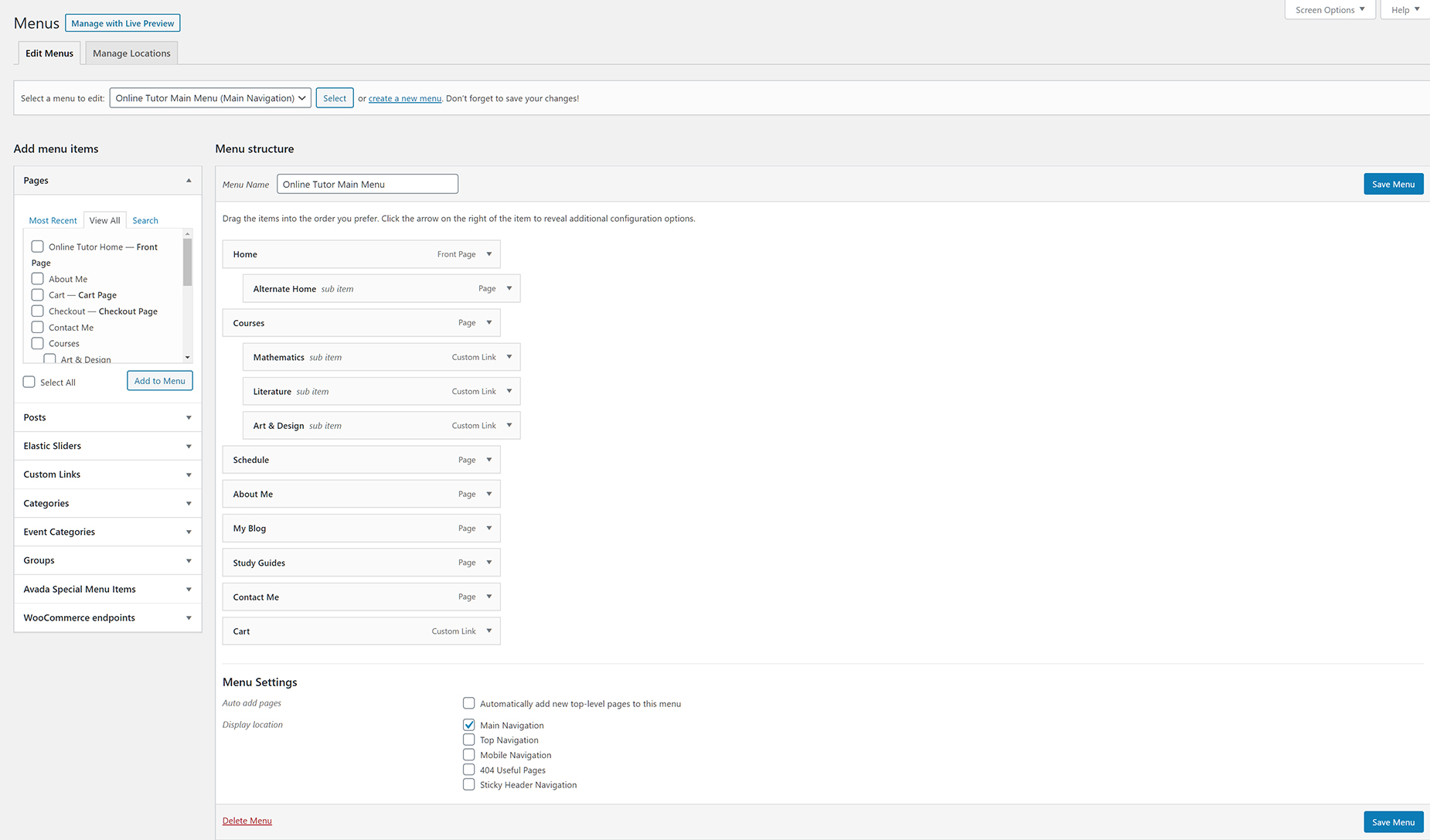Expand Alternate Home sub item arrow
The width and height of the screenshot is (1430, 840).
[509, 288]
